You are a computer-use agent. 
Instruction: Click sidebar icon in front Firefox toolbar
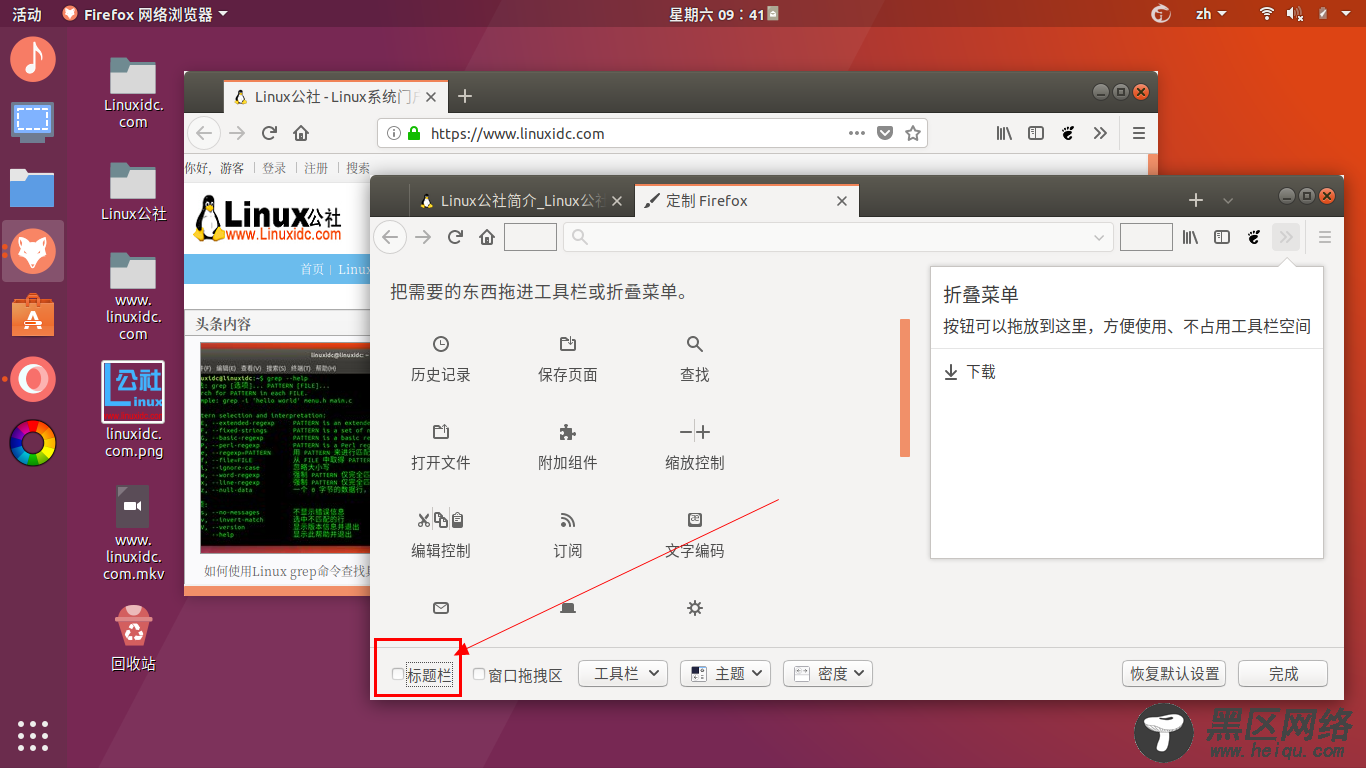click(x=1221, y=237)
